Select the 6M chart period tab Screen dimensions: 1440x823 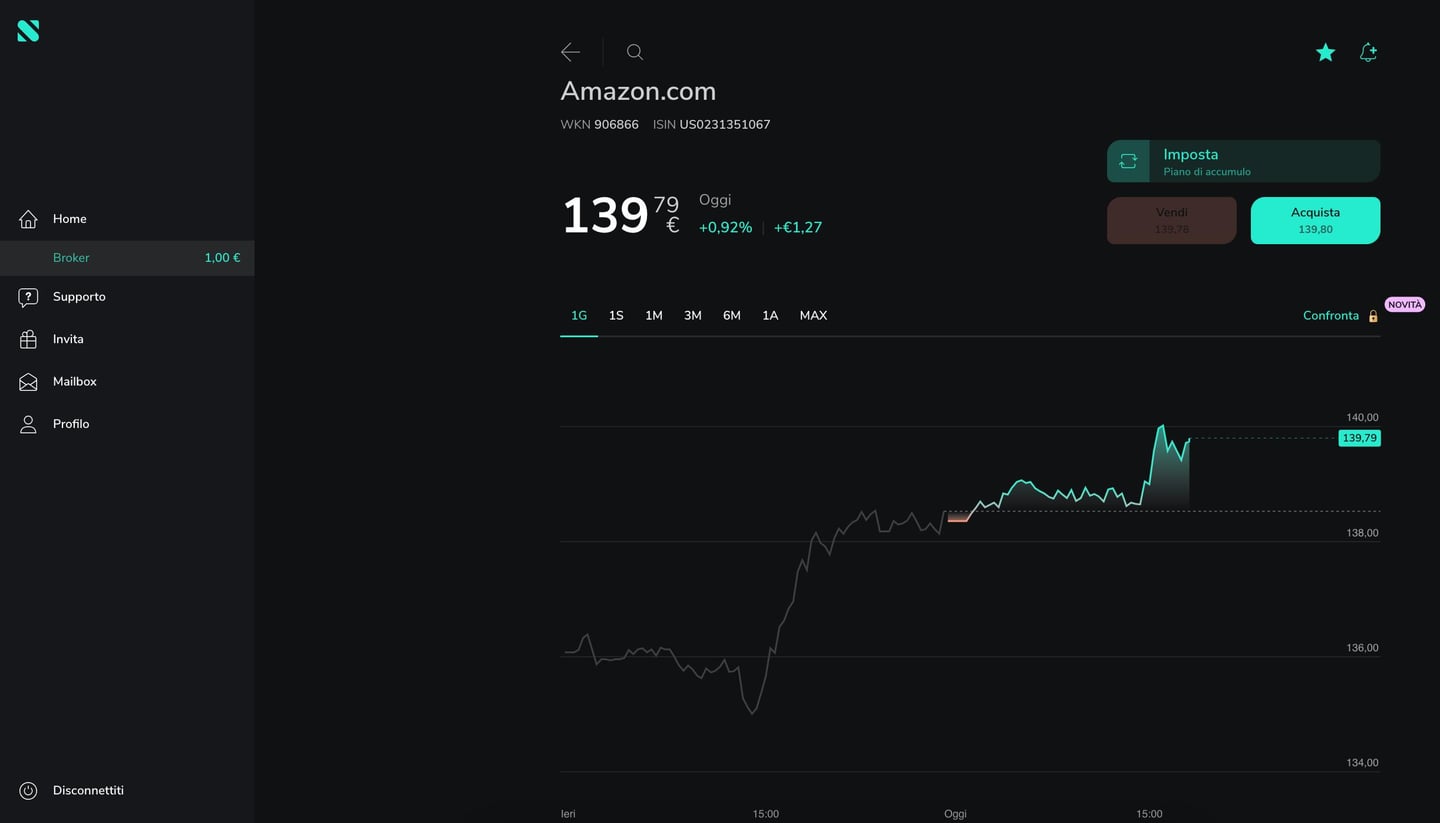point(732,315)
